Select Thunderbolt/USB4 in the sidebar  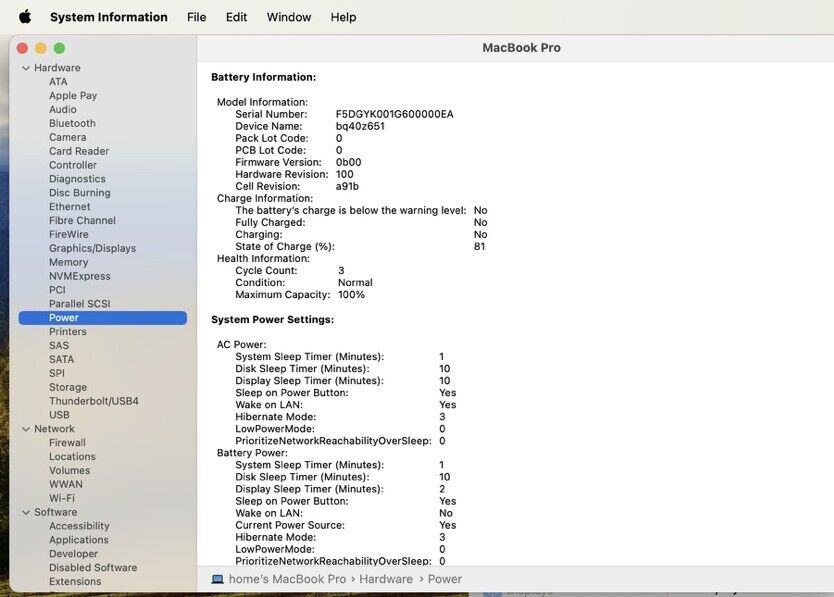click(x=94, y=401)
